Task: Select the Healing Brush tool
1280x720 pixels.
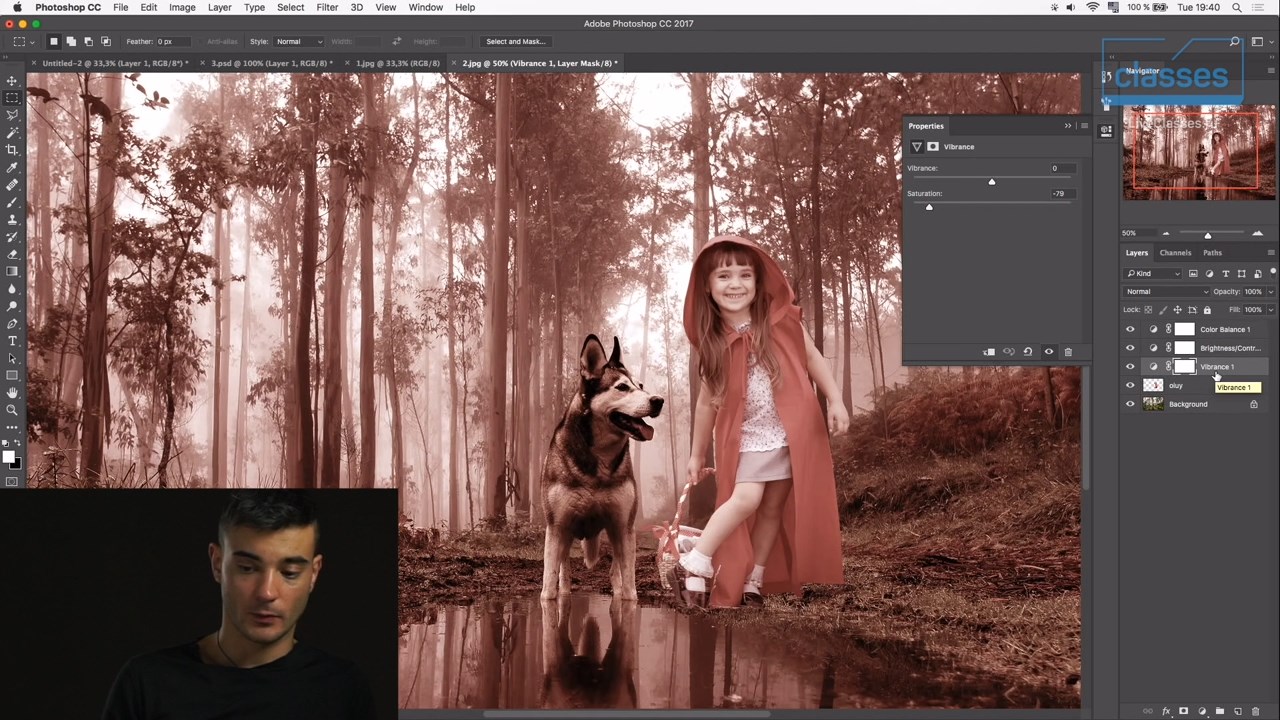Action: coord(12,185)
